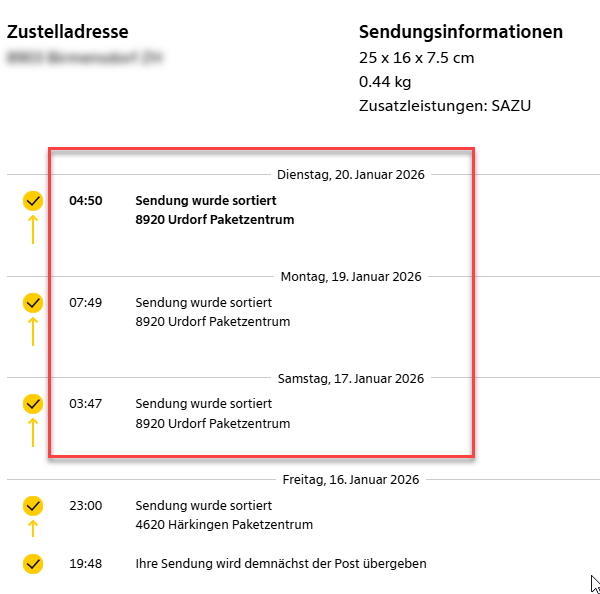The height and width of the screenshot is (594, 600).
Task: Click the yellow arrow under the 04:50 checkmark
Action: click(x=33, y=230)
